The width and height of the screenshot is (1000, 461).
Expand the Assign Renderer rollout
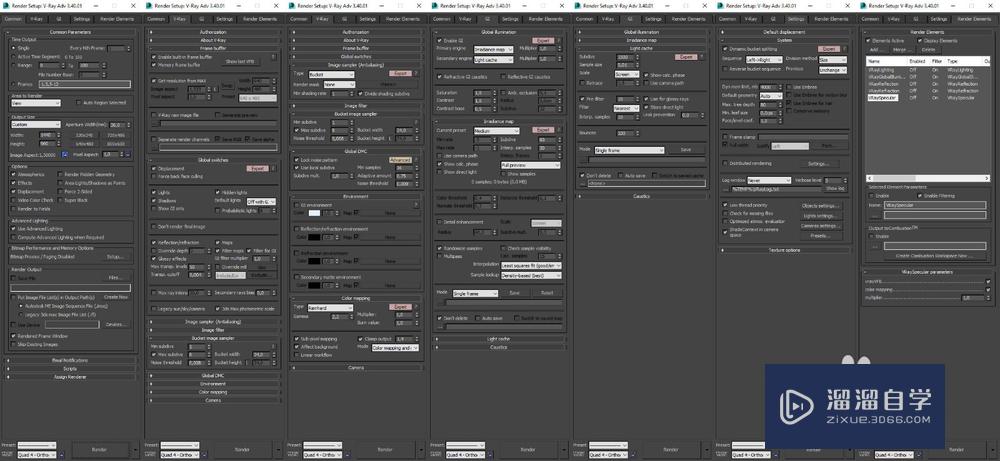pyautogui.click(x=70, y=377)
